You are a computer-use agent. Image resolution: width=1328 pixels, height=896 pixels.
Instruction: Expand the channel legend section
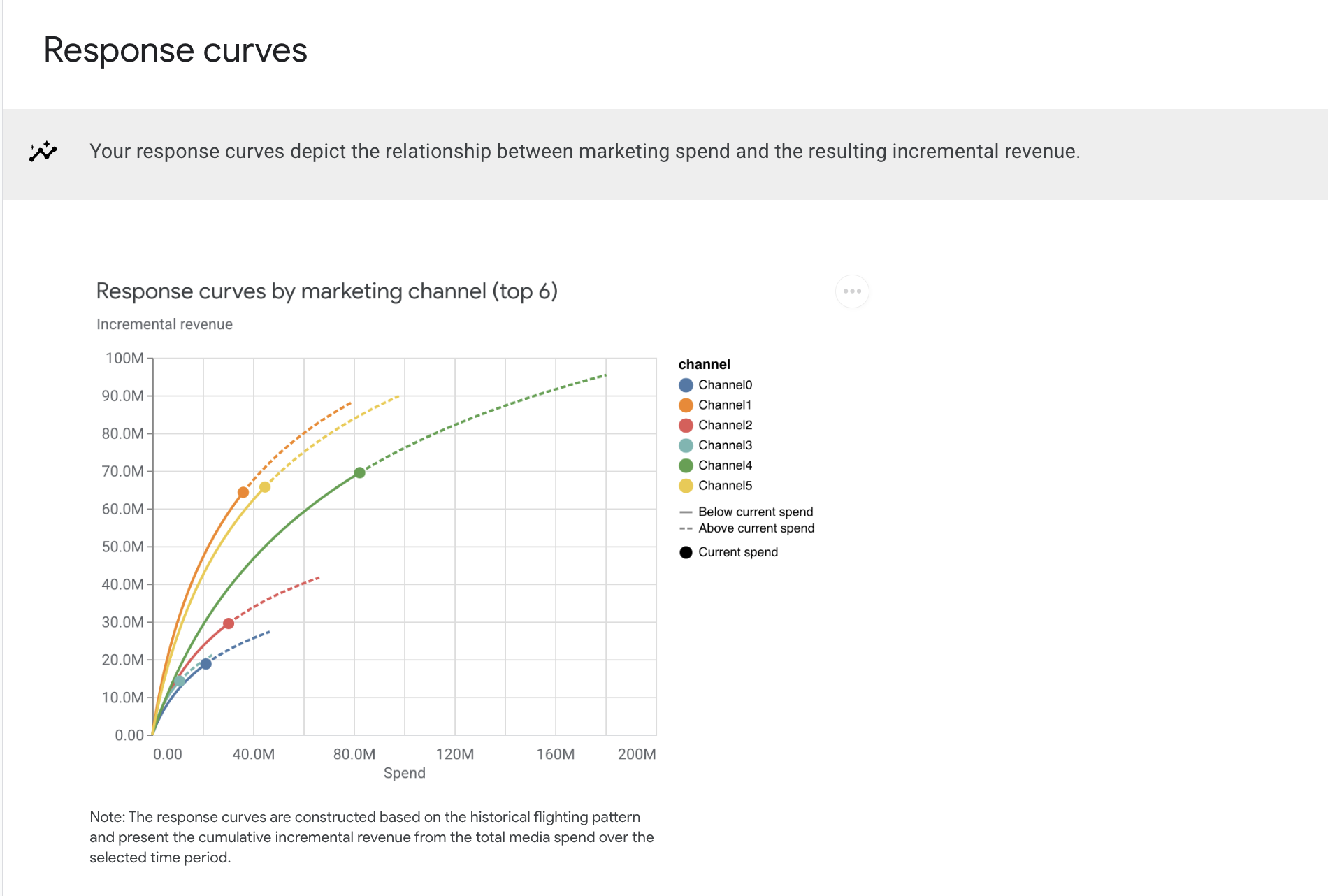tap(704, 364)
